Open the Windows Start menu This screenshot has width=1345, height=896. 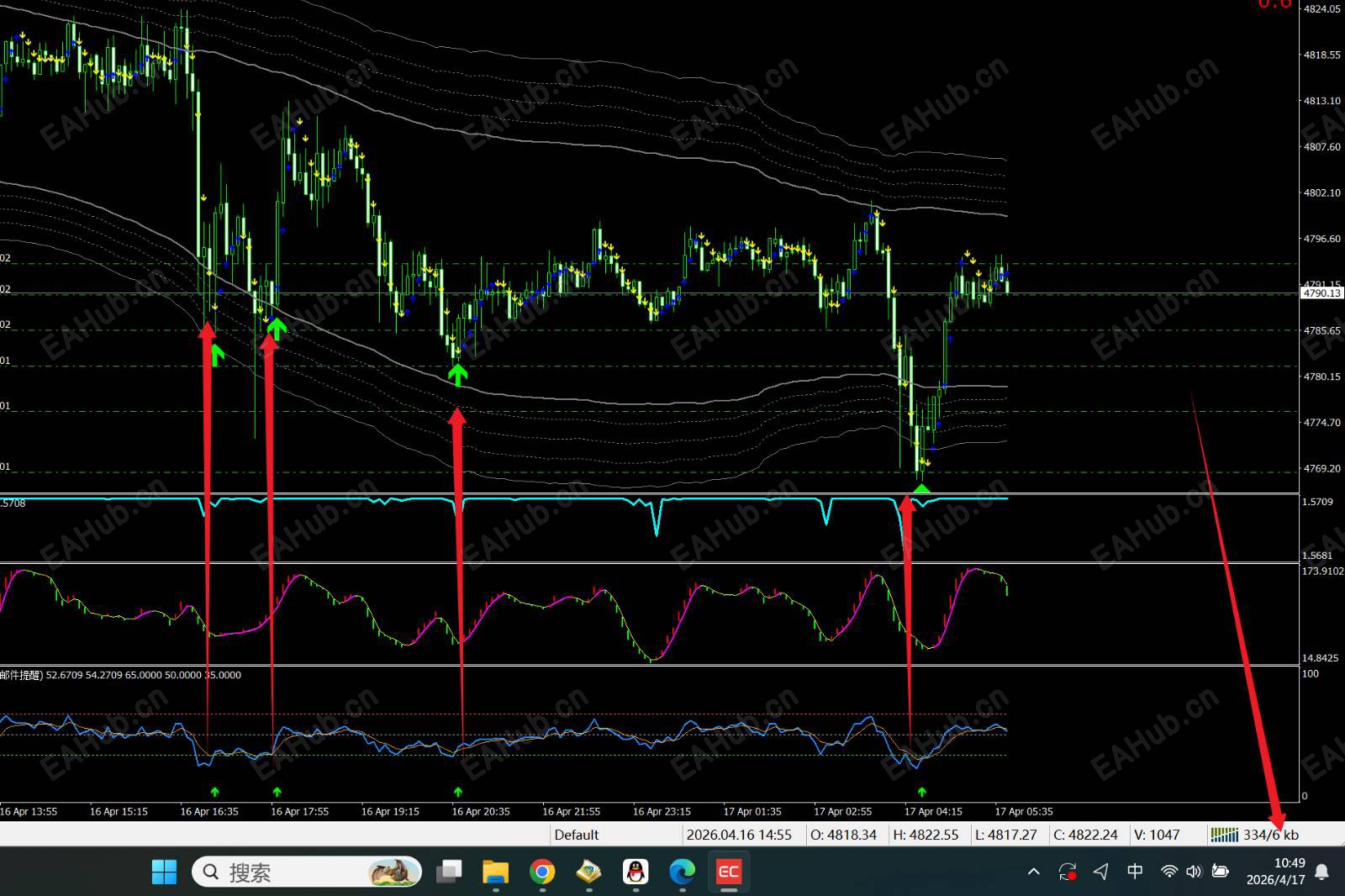pos(164,872)
